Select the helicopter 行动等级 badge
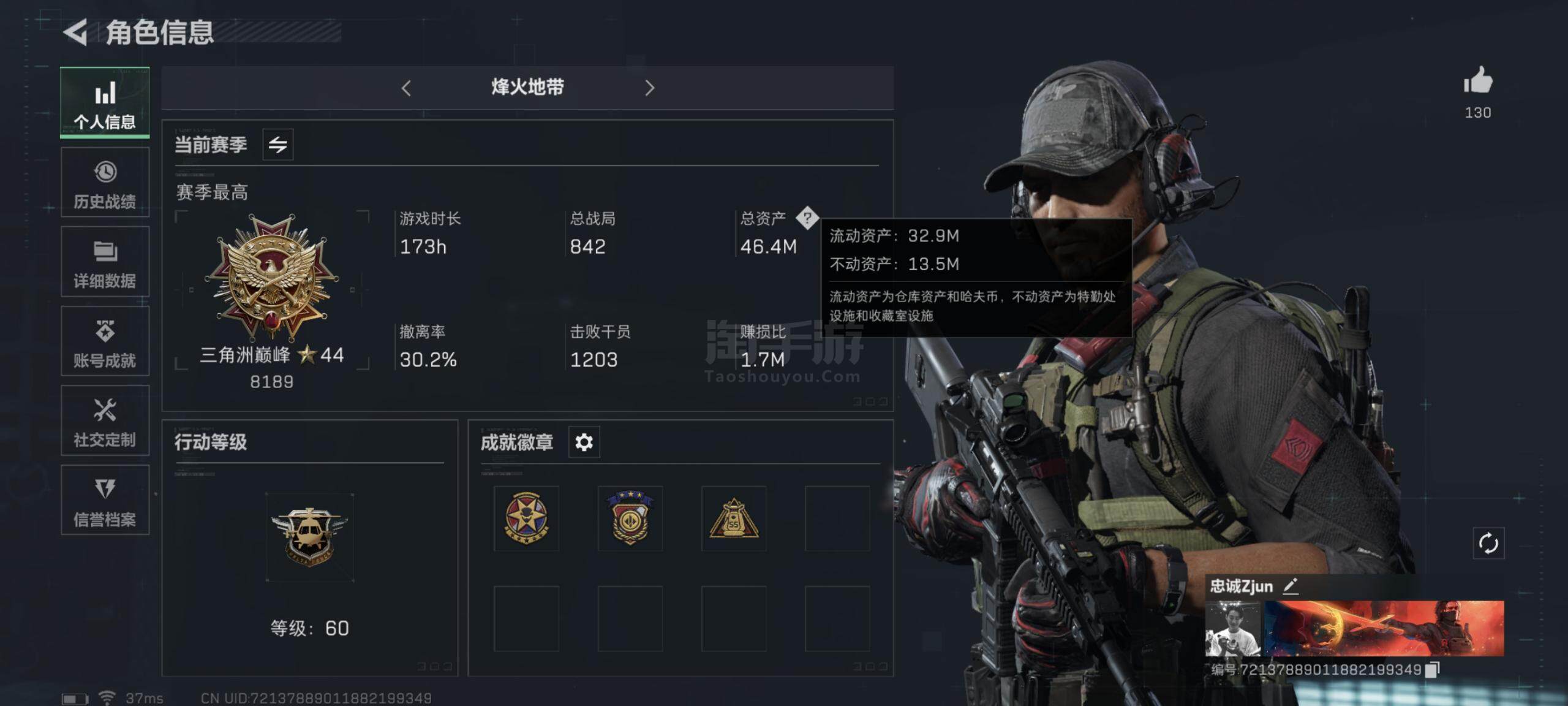Viewport: 1568px width, 706px height. click(x=309, y=537)
